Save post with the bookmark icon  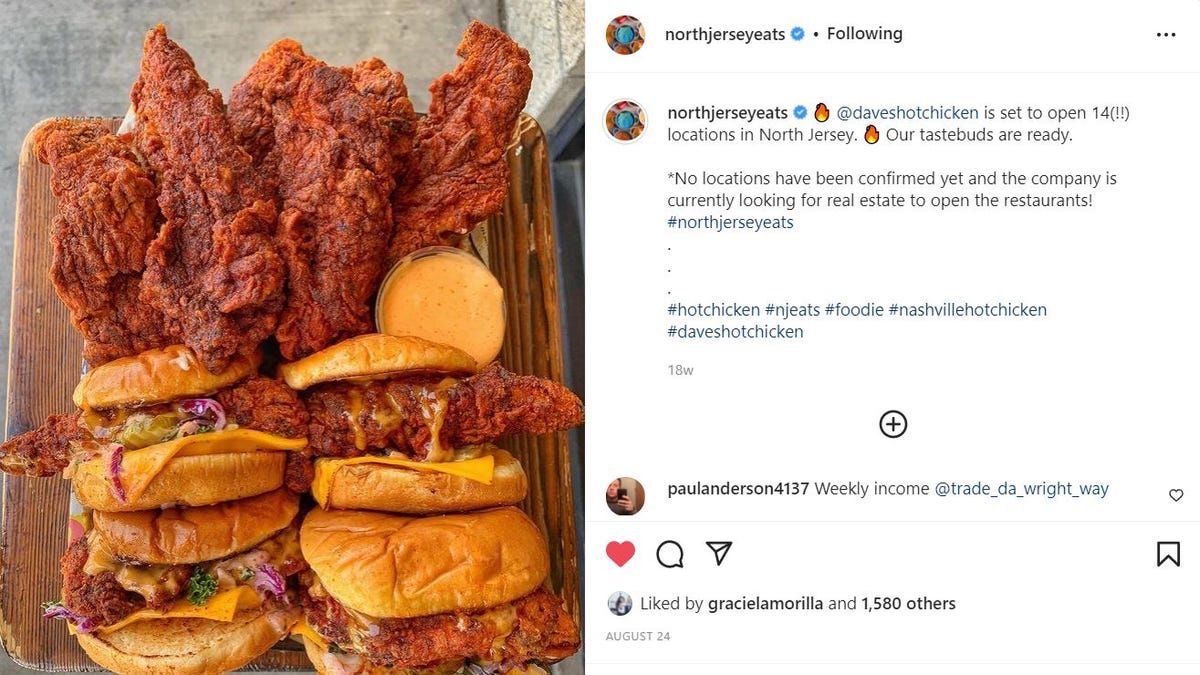click(x=1168, y=554)
